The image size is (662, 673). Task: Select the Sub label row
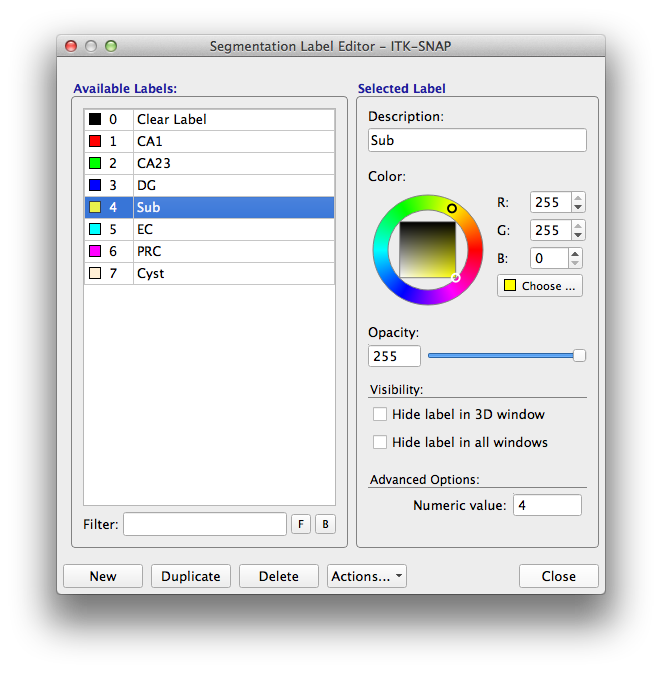click(210, 207)
